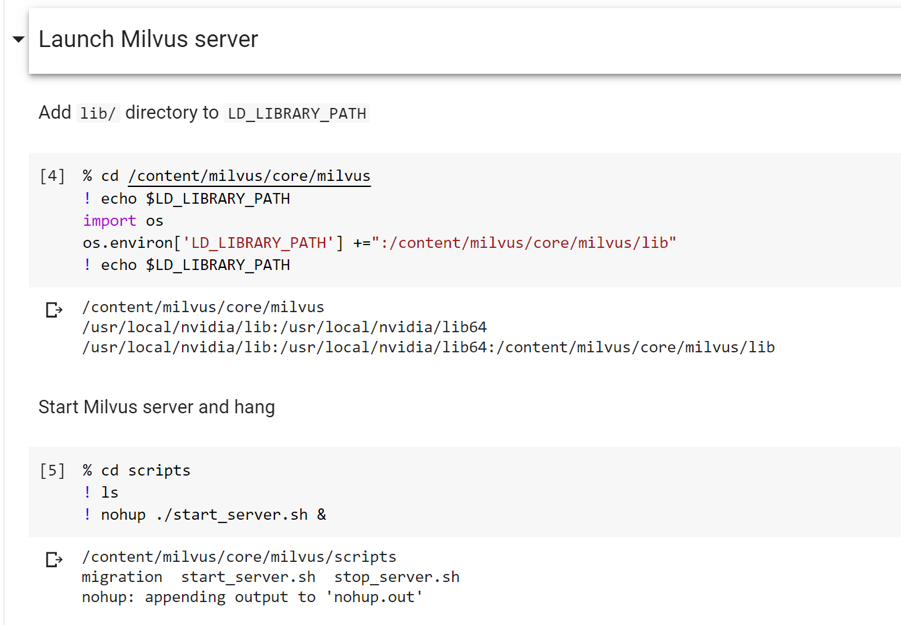
Task: Collapse the Launch Milvus server section
Action: 17,38
